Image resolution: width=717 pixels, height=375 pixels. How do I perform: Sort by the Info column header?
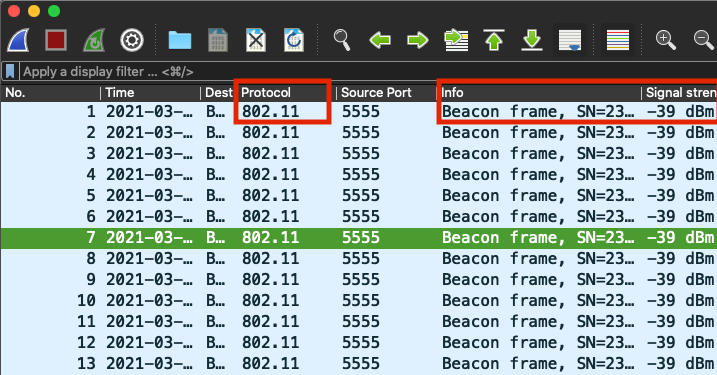coord(539,93)
